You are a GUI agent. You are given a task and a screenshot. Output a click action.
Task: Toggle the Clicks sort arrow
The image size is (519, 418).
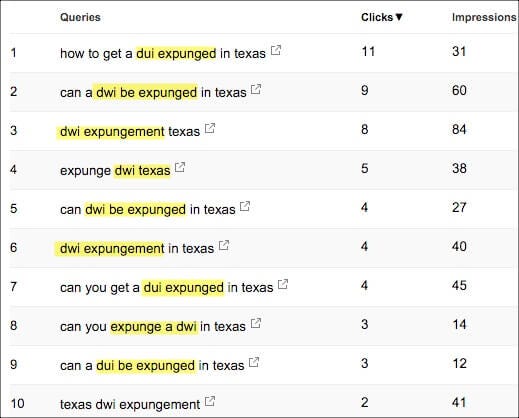click(399, 17)
